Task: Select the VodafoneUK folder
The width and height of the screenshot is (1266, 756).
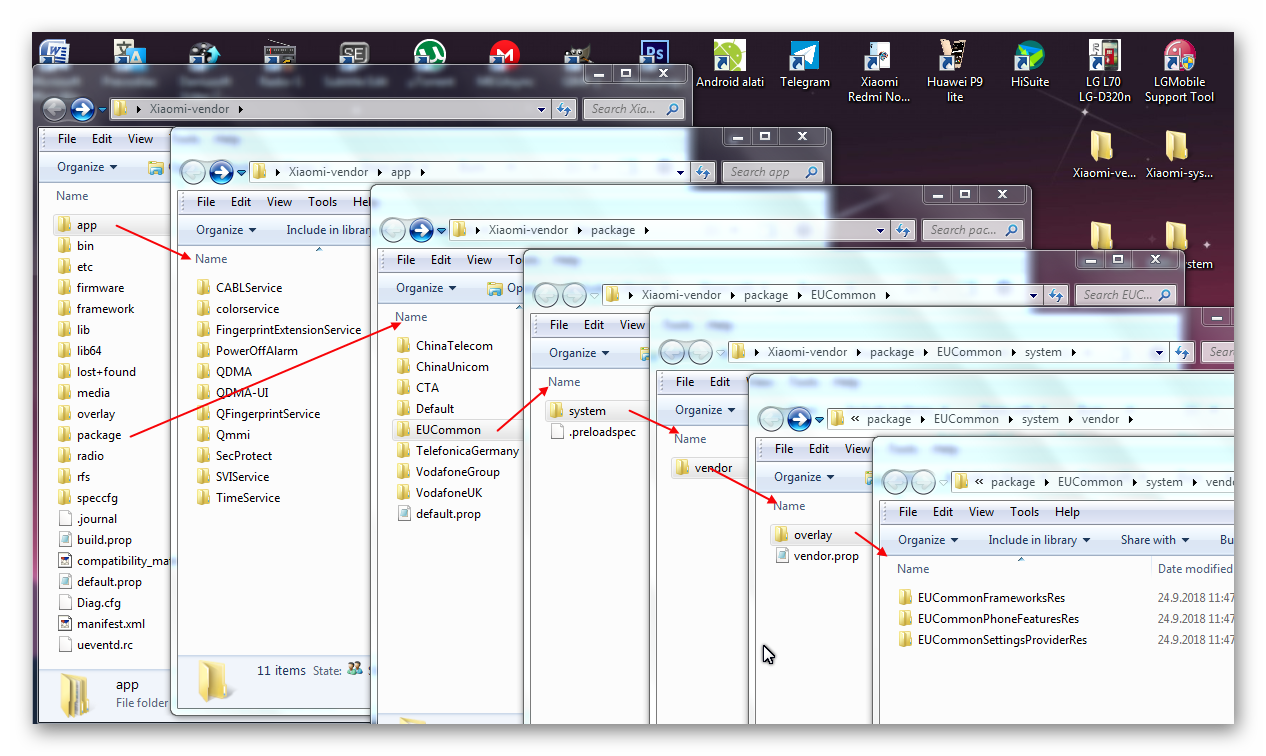Action: (x=439, y=493)
